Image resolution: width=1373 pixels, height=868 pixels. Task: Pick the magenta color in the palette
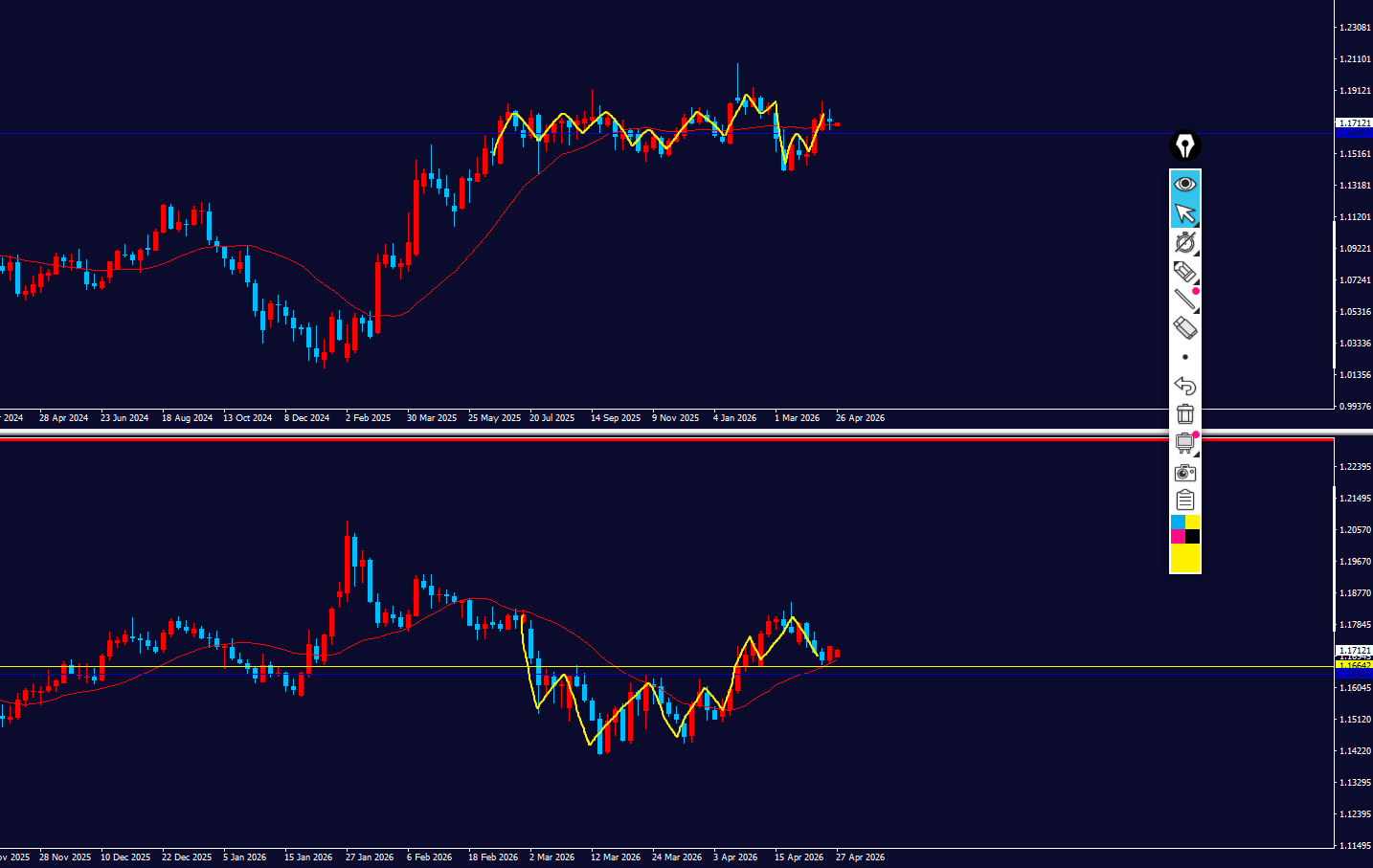[x=1178, y=537]
